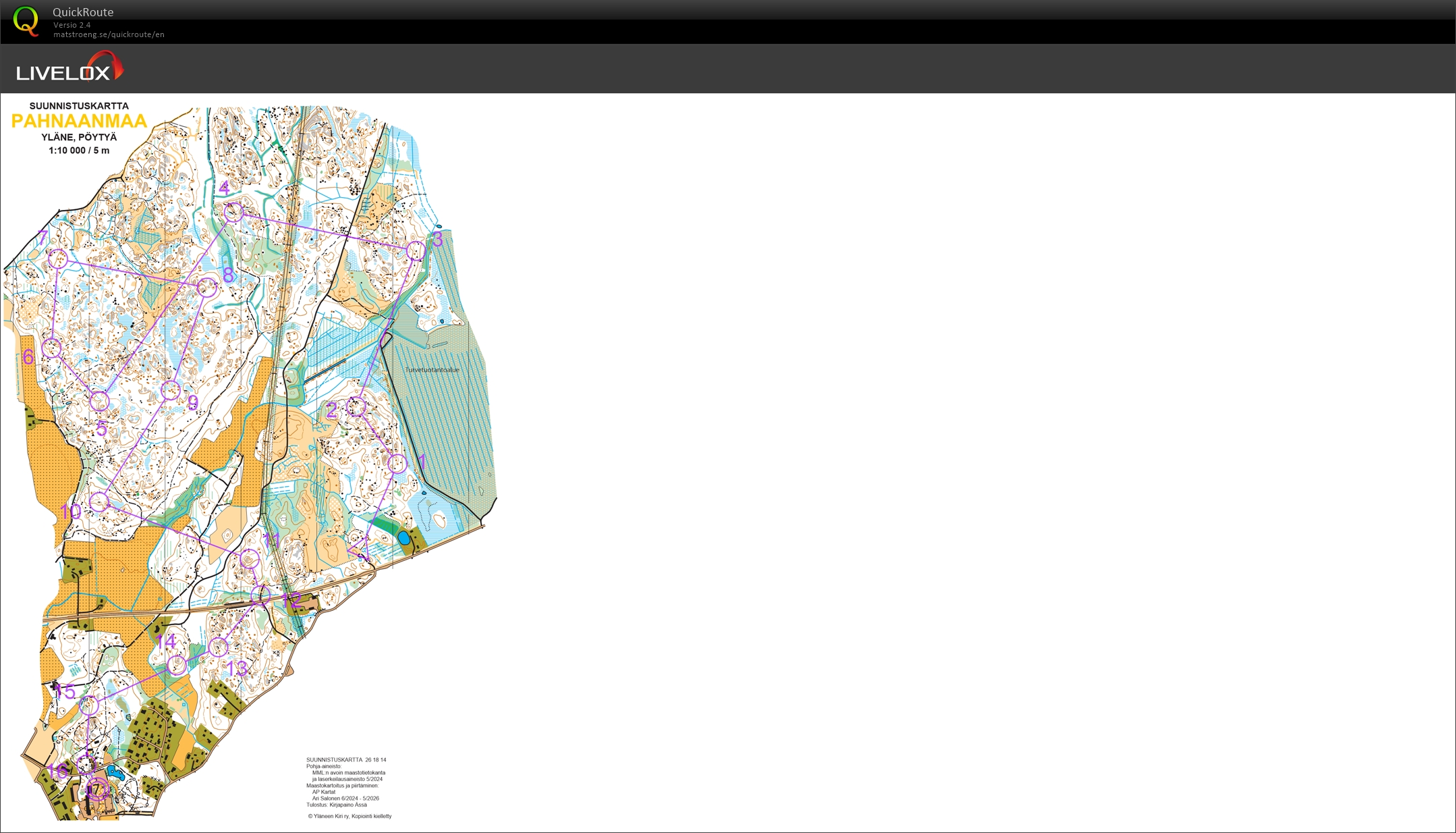Select control circle 9 on the course
This screenshot has height=833, width=1456.
click(x=171, y=390)
